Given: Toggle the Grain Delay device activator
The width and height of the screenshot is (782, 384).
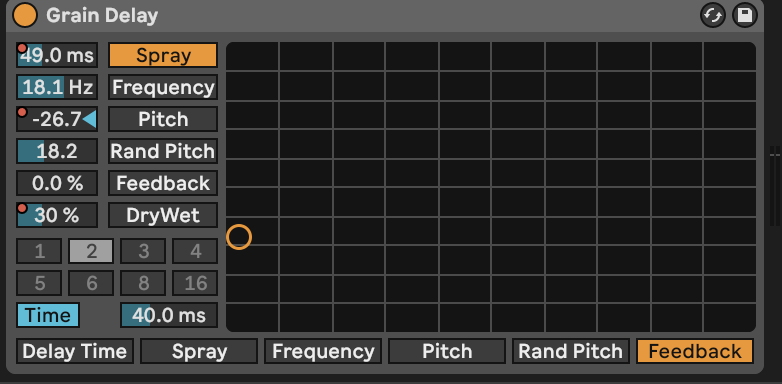Looking at the screenshot, I should (25, 15).
